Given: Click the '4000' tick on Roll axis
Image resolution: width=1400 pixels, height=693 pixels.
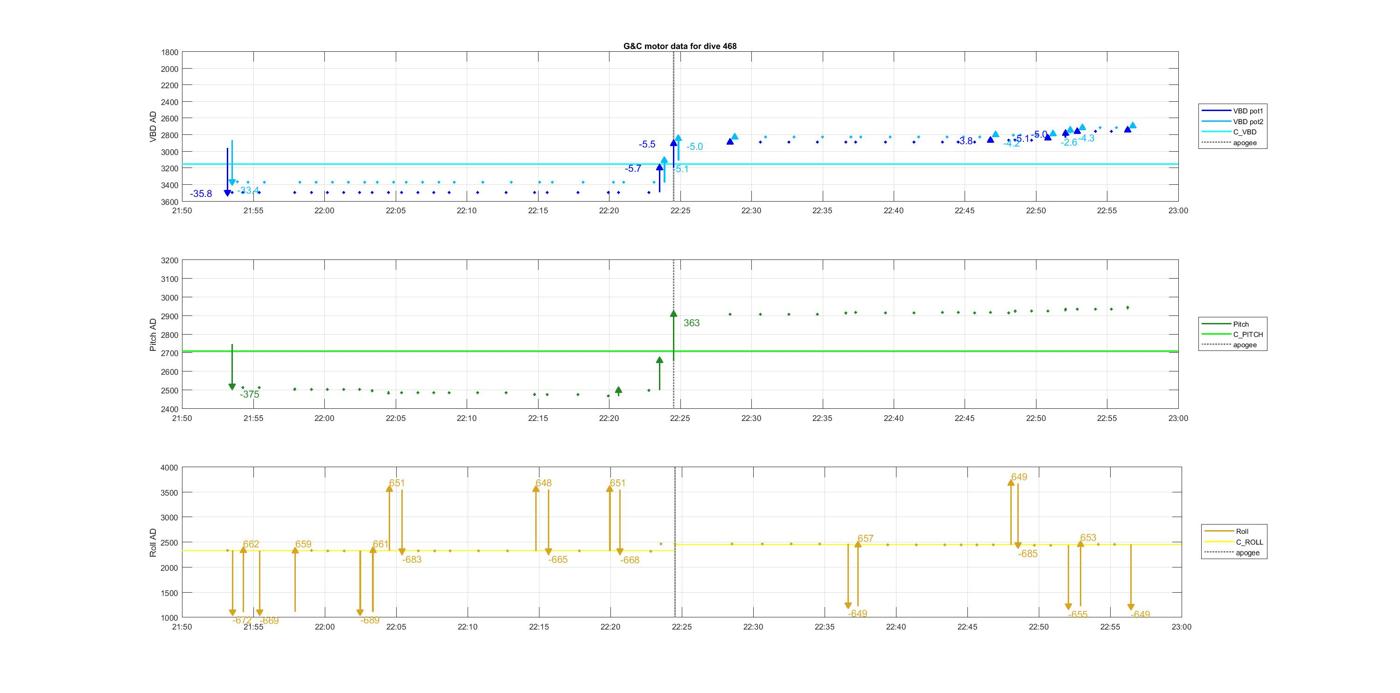Looking at the screenshot, I should click(170, 467).
